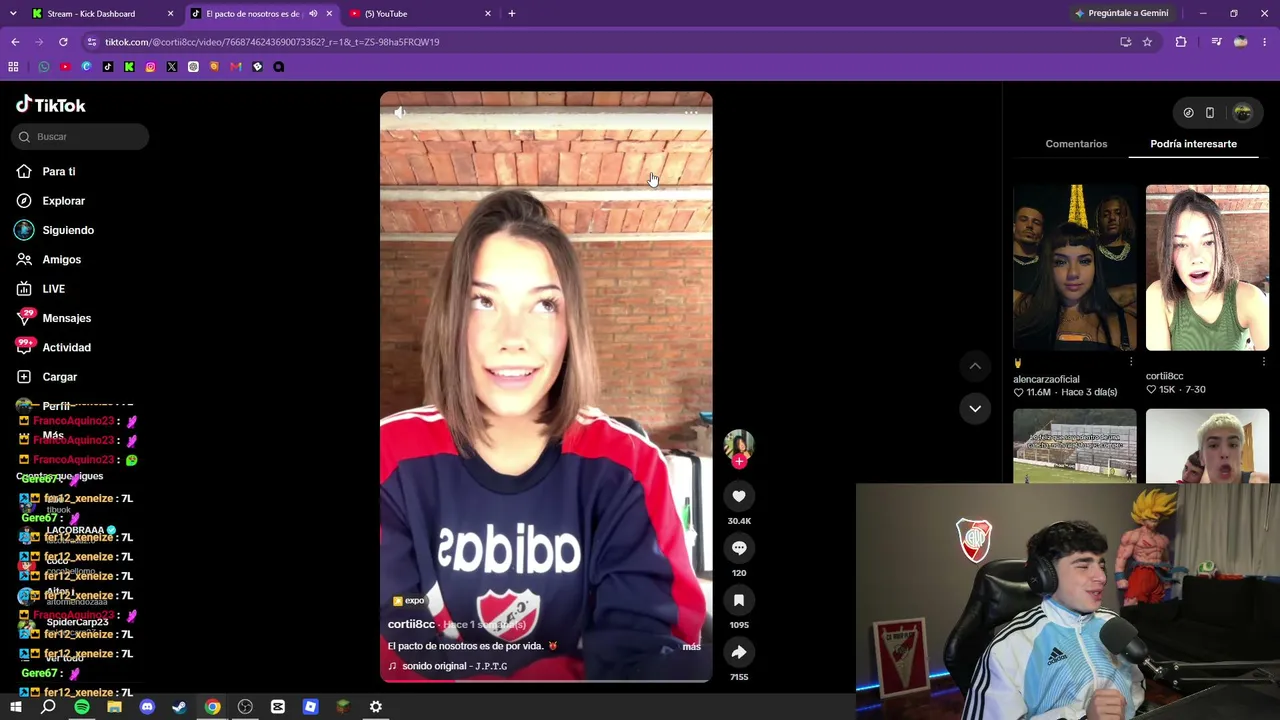Open the Extensions puzzle icon
The image size is (1280, 720).
tap(1181, 42)
